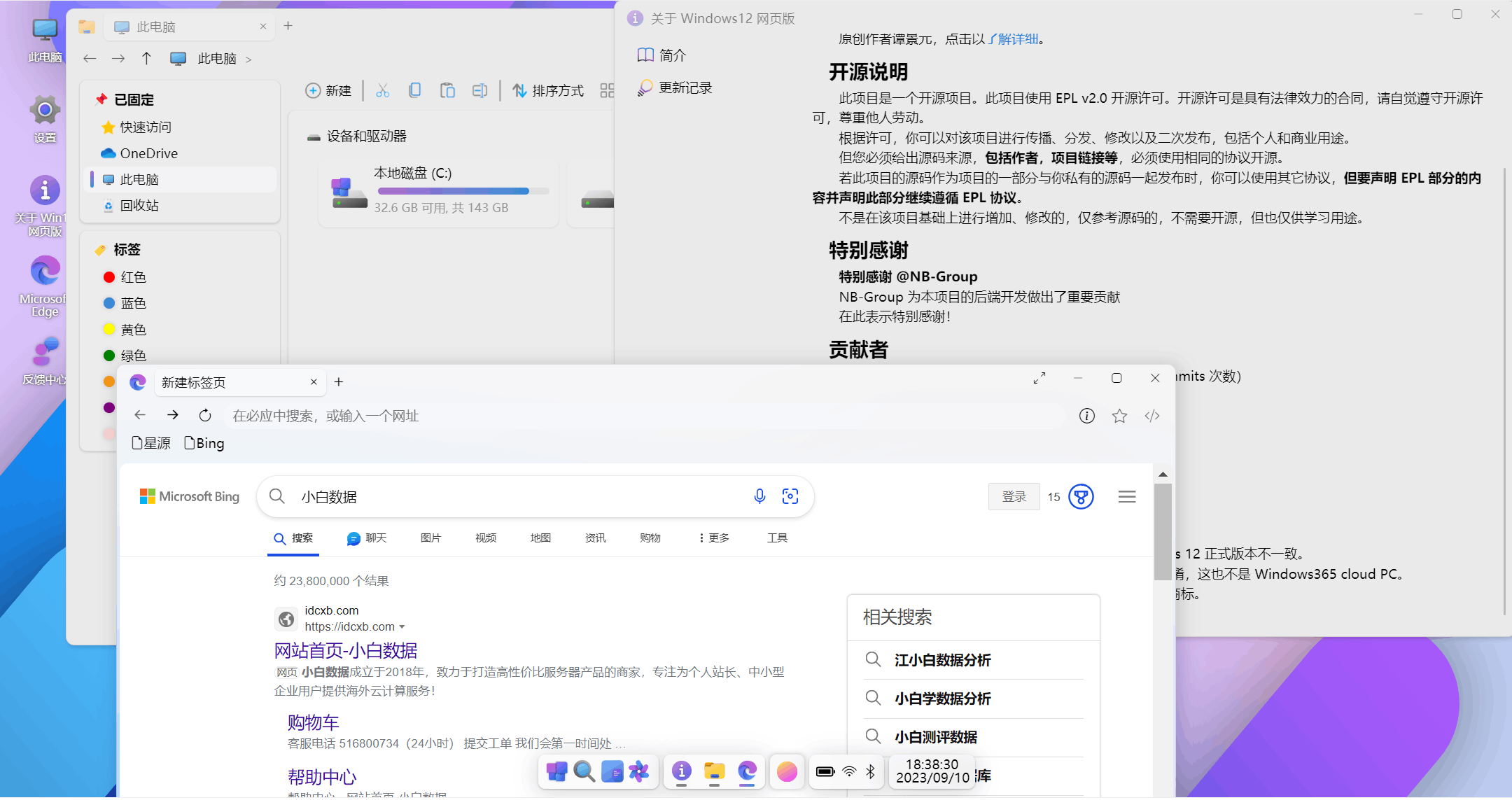Screen dimensions: 1512x800
Task: Click the Bing voice search microphone
Action: [x=759, y=496]
